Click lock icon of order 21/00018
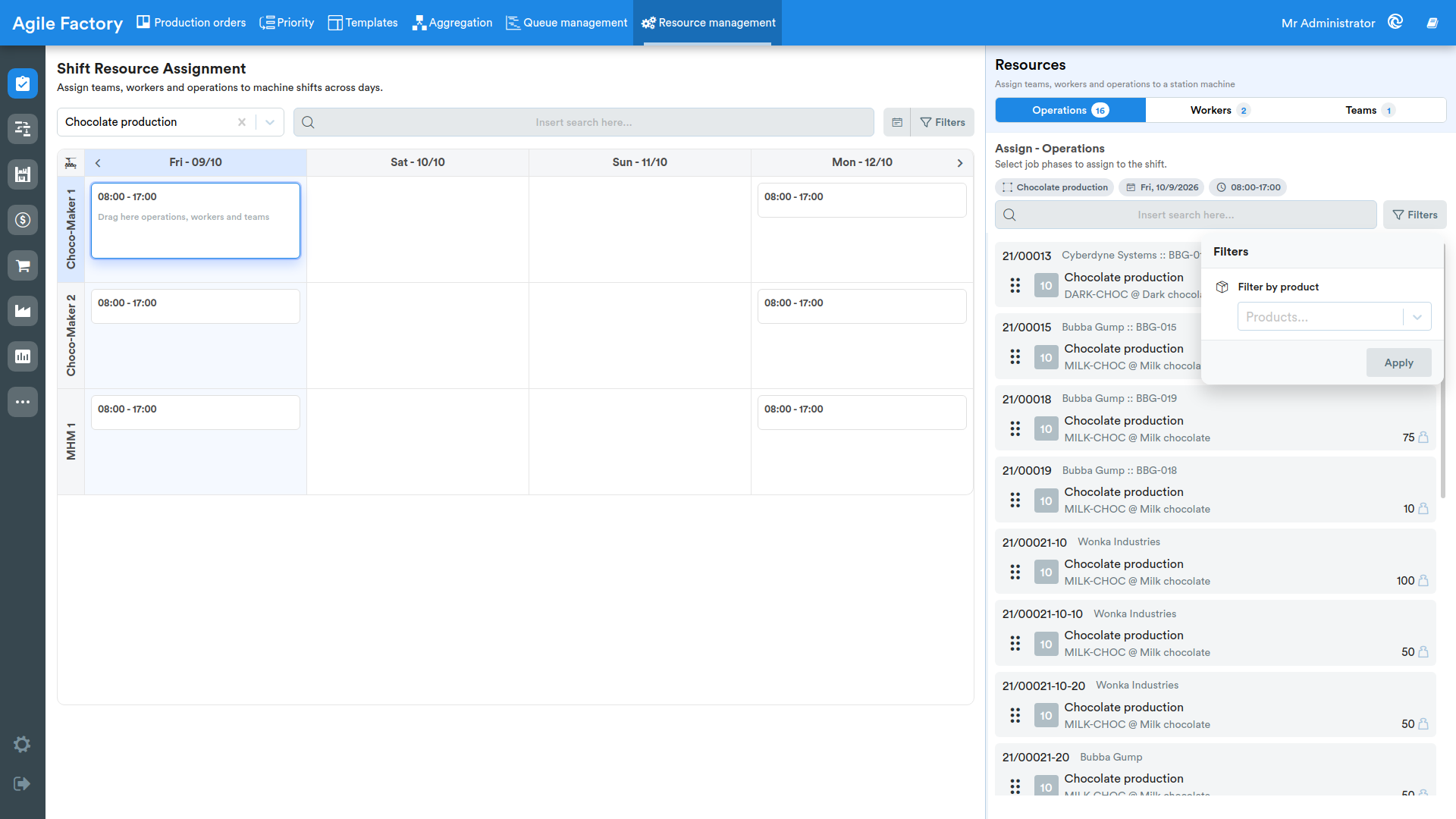Viewport: 1456px width, 819px height. click(x=1423, y=438)
